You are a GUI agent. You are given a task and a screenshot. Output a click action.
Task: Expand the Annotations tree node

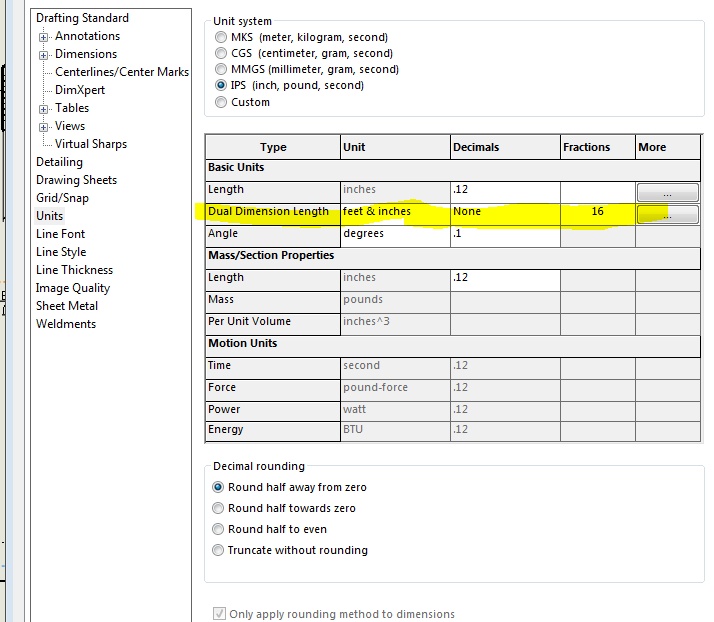point(43,37)
